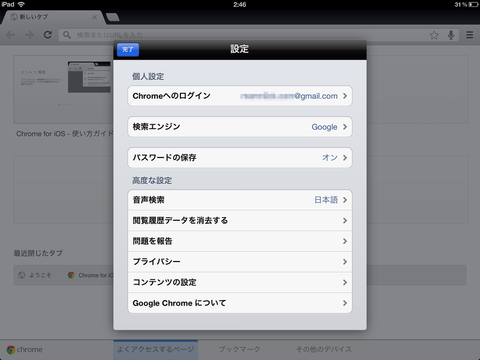This screenshot has height=360, width=480.
Task: Click chevron on the 閲覧履歴データを消去する row
Action: [x=345, y=221]
